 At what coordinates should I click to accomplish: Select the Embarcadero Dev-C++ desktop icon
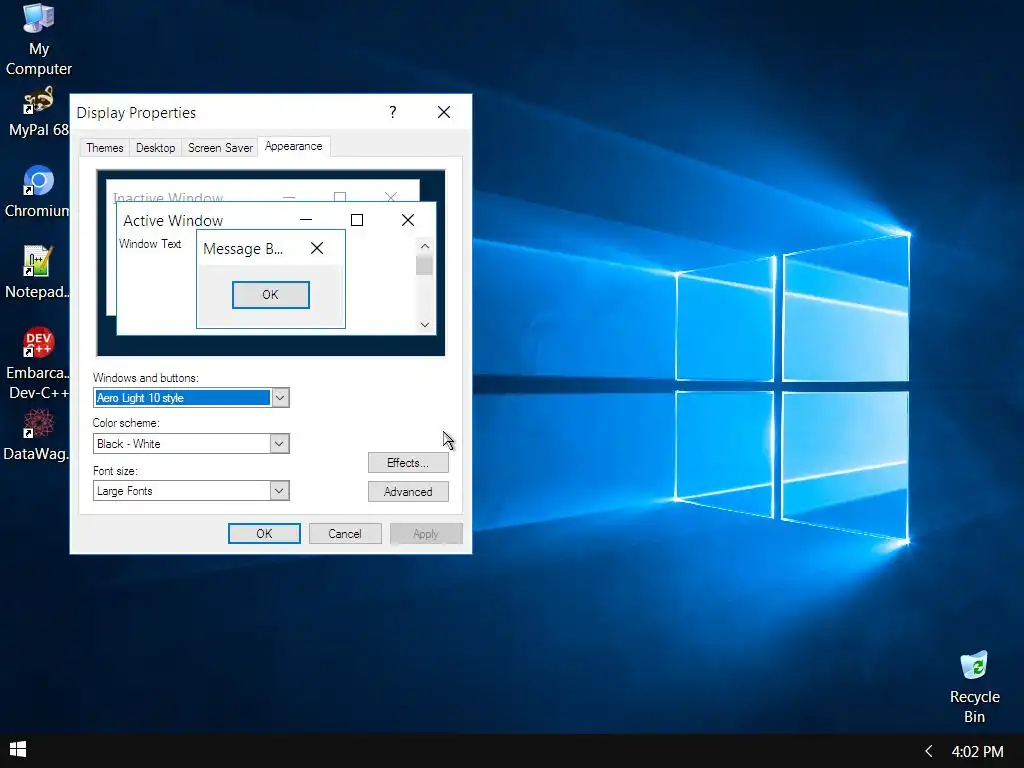coord(39,363)
